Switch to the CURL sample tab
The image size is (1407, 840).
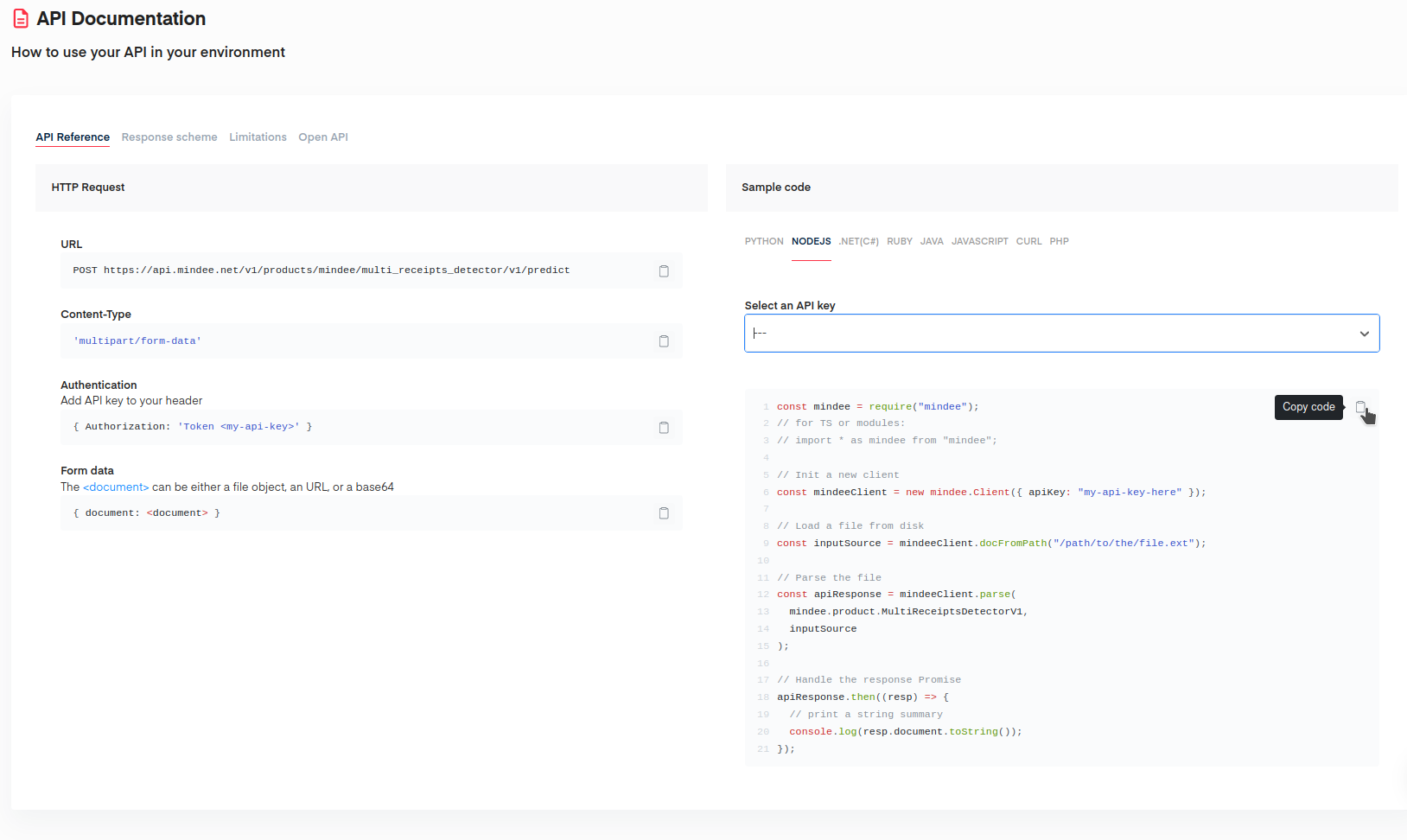pyautogui.click(x=1028, y=242)
